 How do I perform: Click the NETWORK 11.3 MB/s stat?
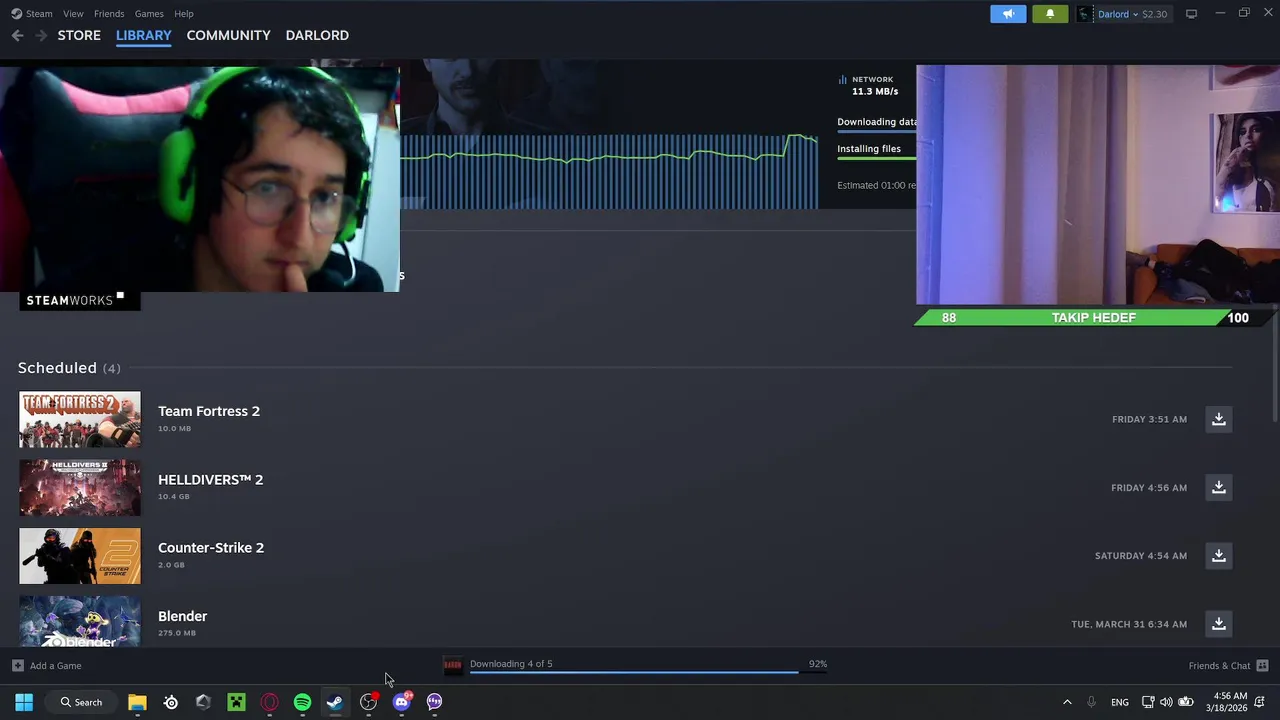tap(868, 85)
